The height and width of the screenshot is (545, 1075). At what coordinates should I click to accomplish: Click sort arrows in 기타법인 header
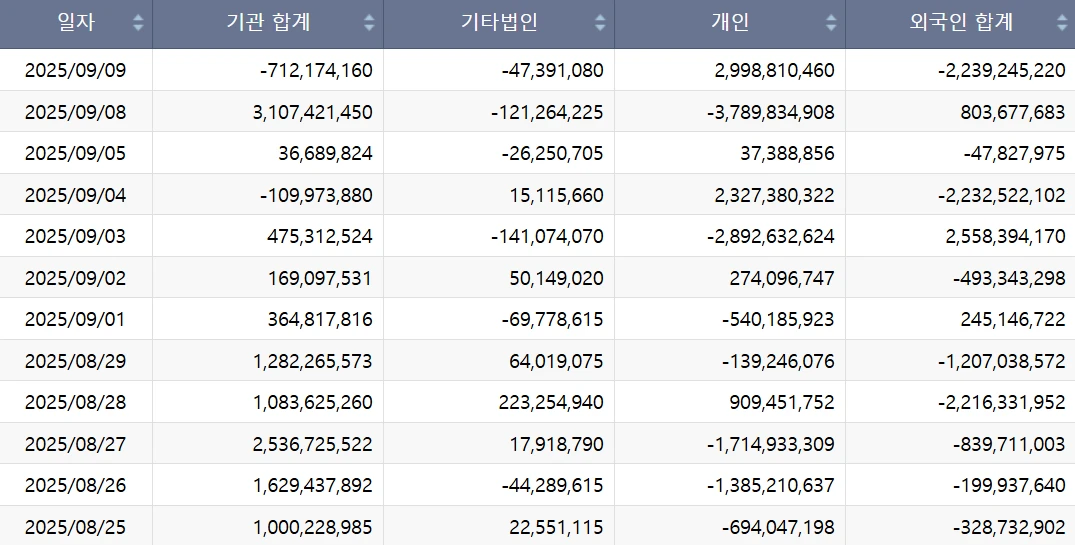[600, 23]
